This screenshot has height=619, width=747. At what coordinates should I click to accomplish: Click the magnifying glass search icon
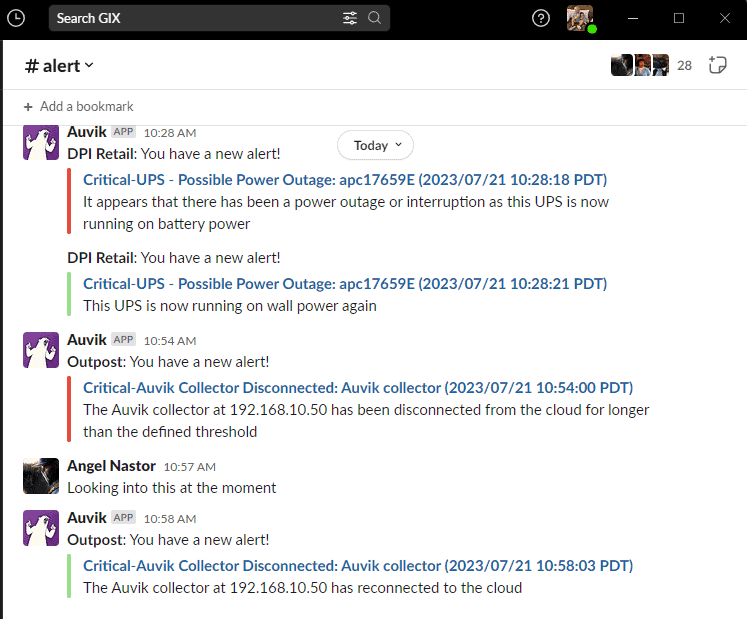click(374, 18)
